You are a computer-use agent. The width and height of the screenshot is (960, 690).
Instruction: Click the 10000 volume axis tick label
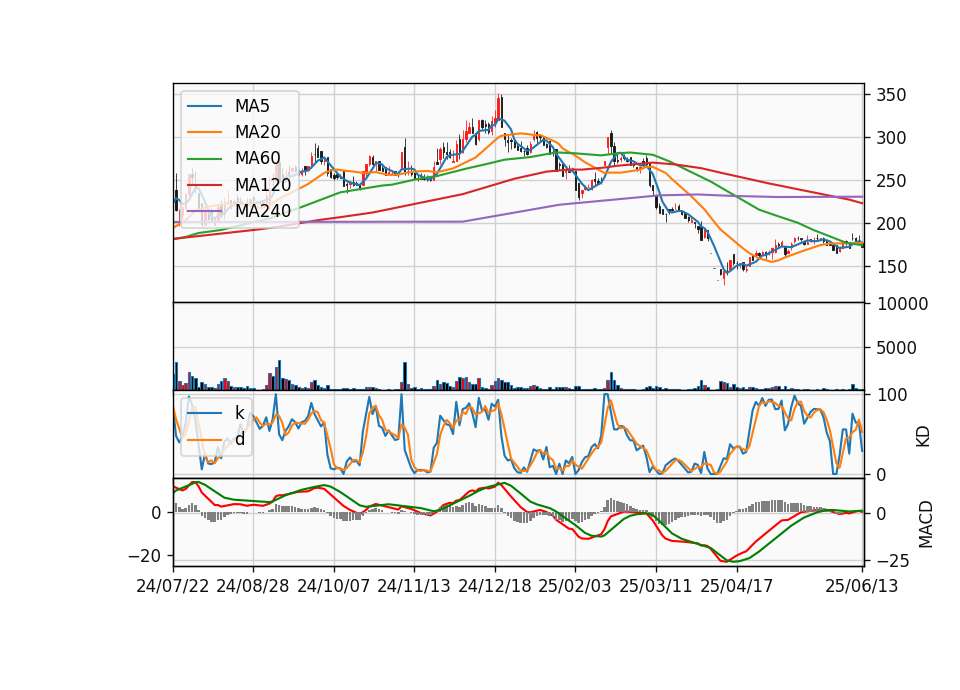(x=902, y=304)
